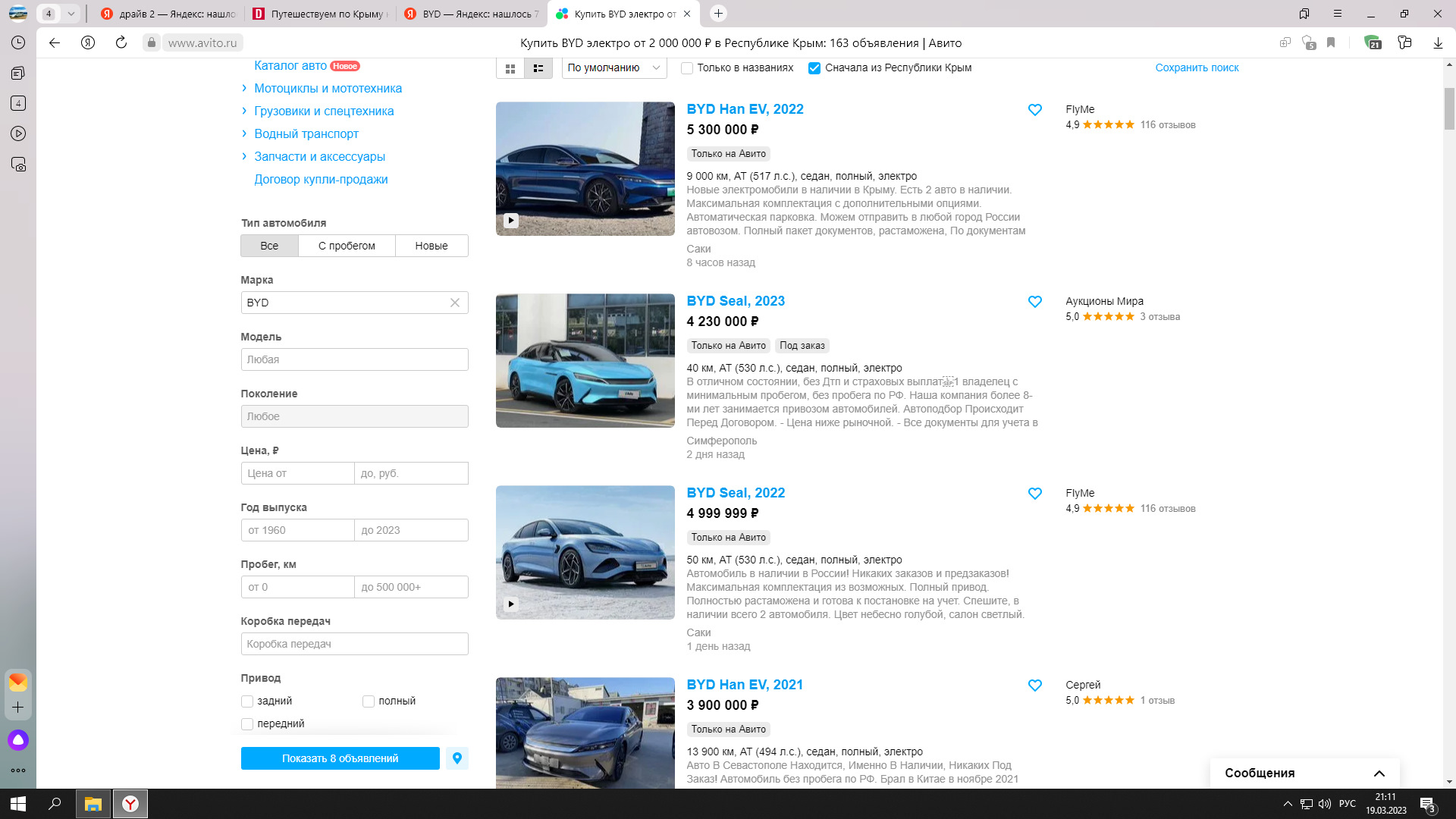The height and width of the screenshot is (819, 1456).
Task: Open the BYD Seal 2023 car photo
Action: (x=585, y=361)
